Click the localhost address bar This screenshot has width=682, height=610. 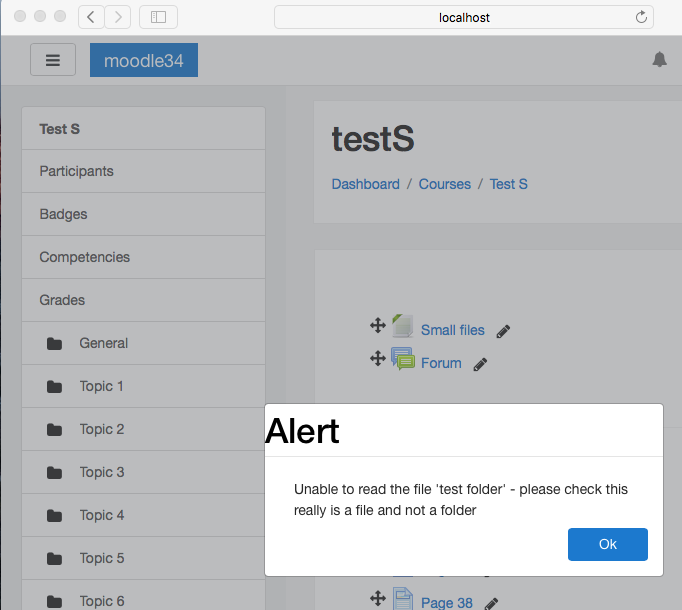464,17
